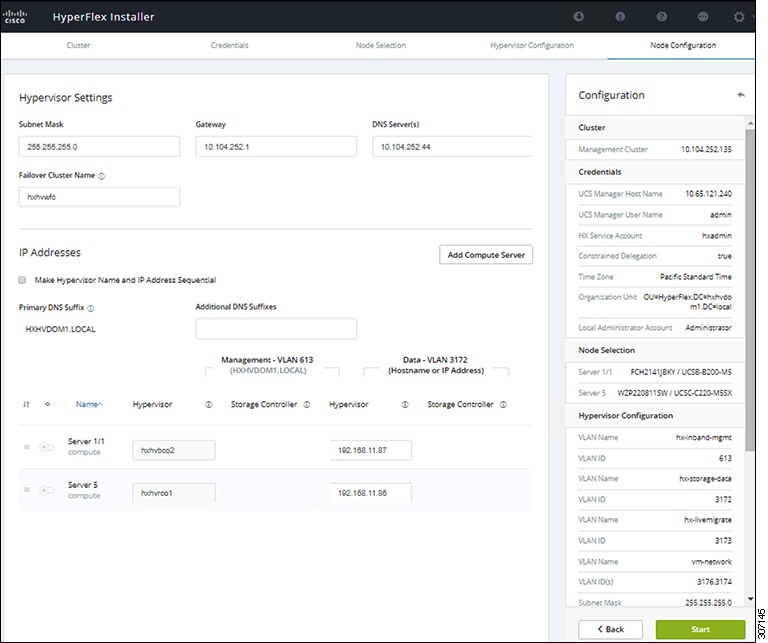Click the HyperFlex Installer title

coord(103,17)
